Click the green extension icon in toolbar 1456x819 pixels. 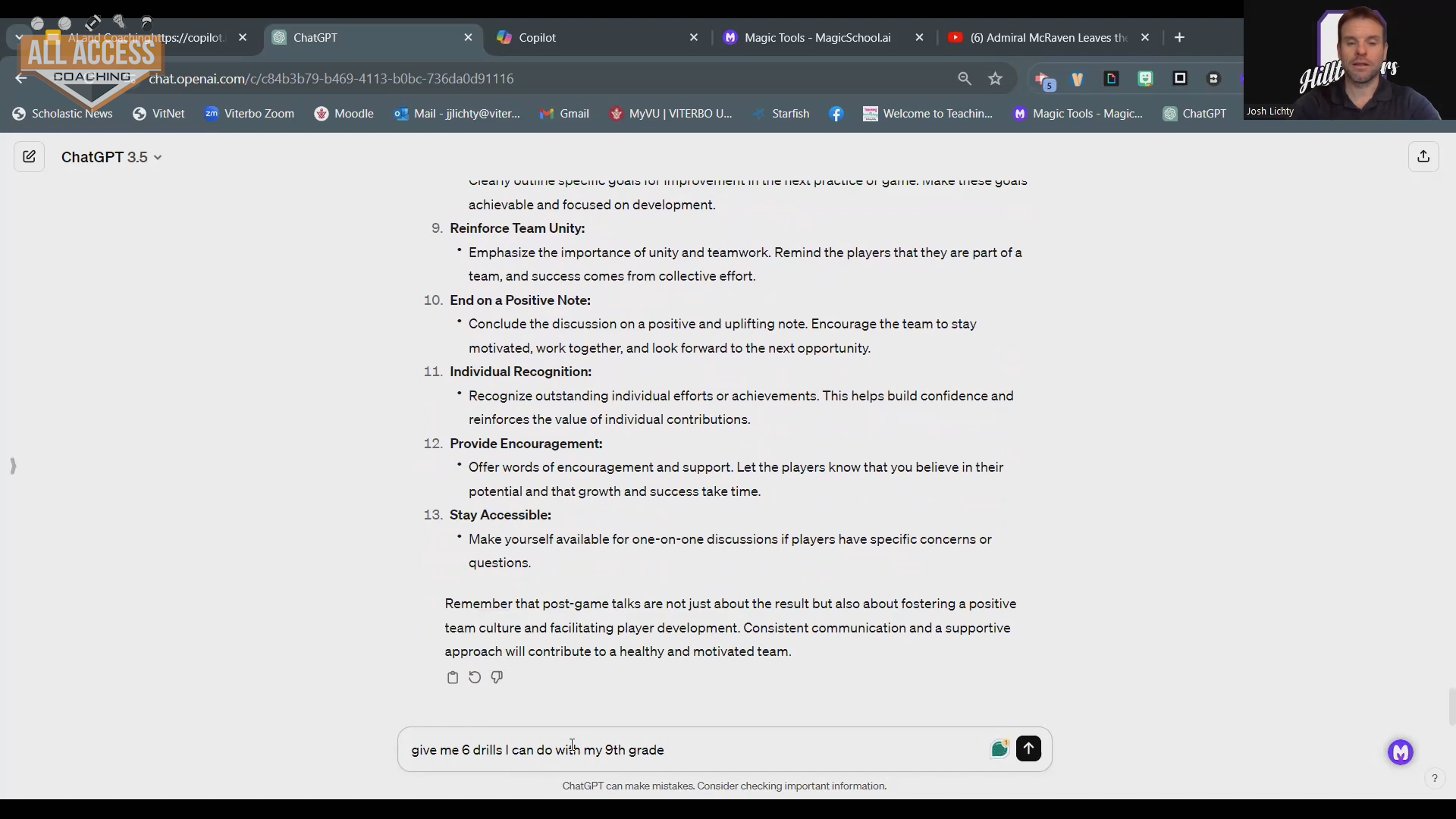[x=1145, y=78]
